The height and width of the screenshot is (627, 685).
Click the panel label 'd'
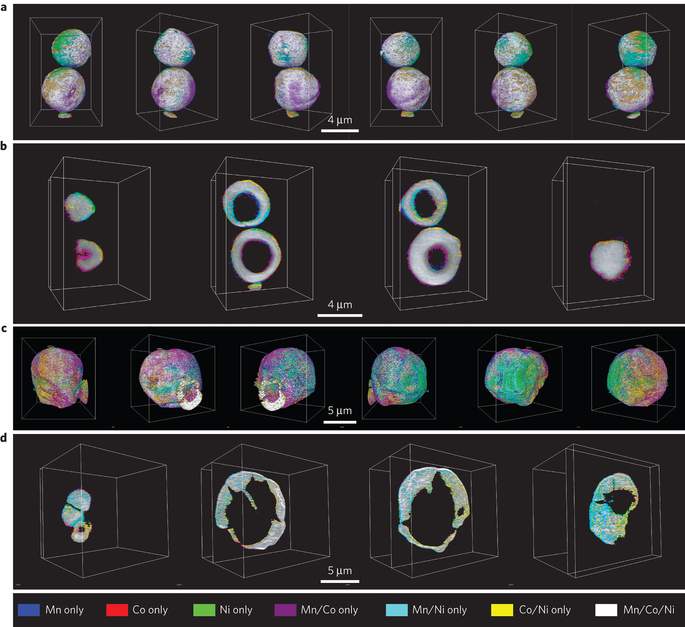tap(4, 437)
